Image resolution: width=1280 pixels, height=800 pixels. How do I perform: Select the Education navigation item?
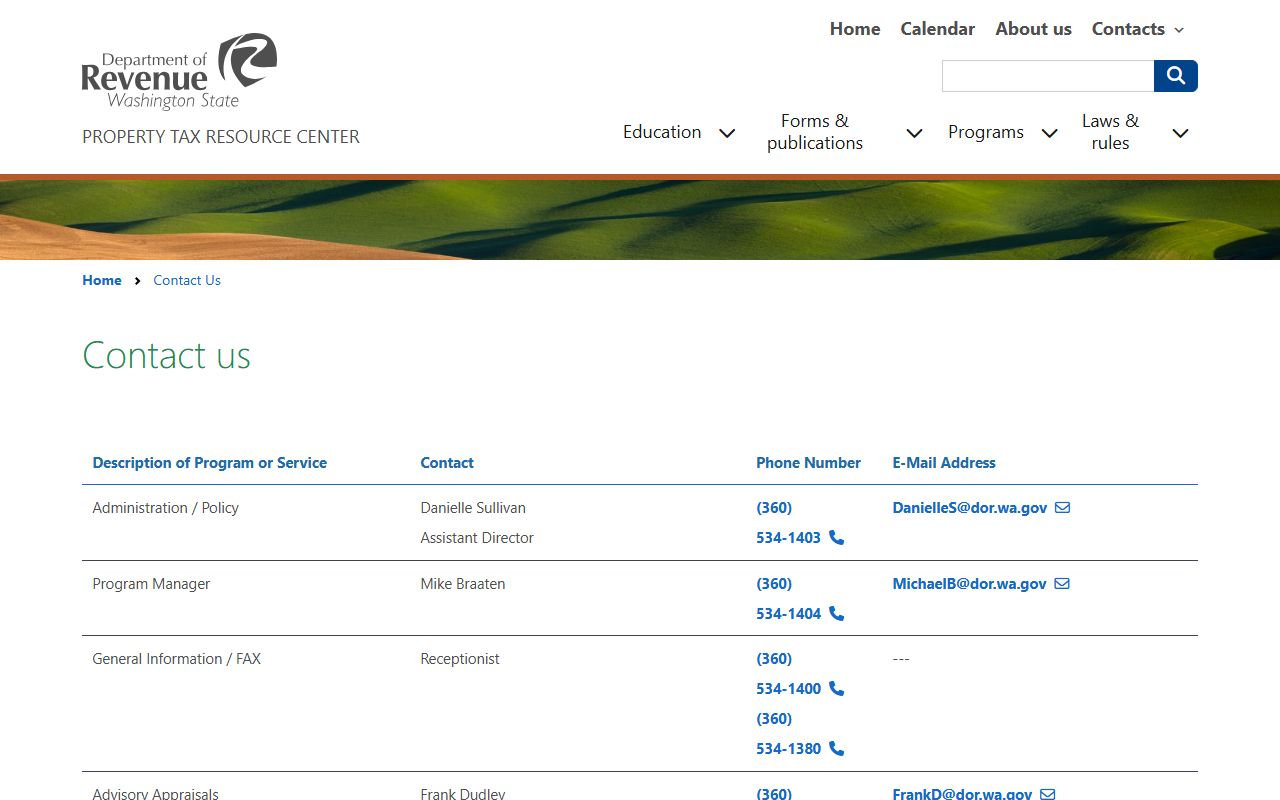tap(662, 132)
